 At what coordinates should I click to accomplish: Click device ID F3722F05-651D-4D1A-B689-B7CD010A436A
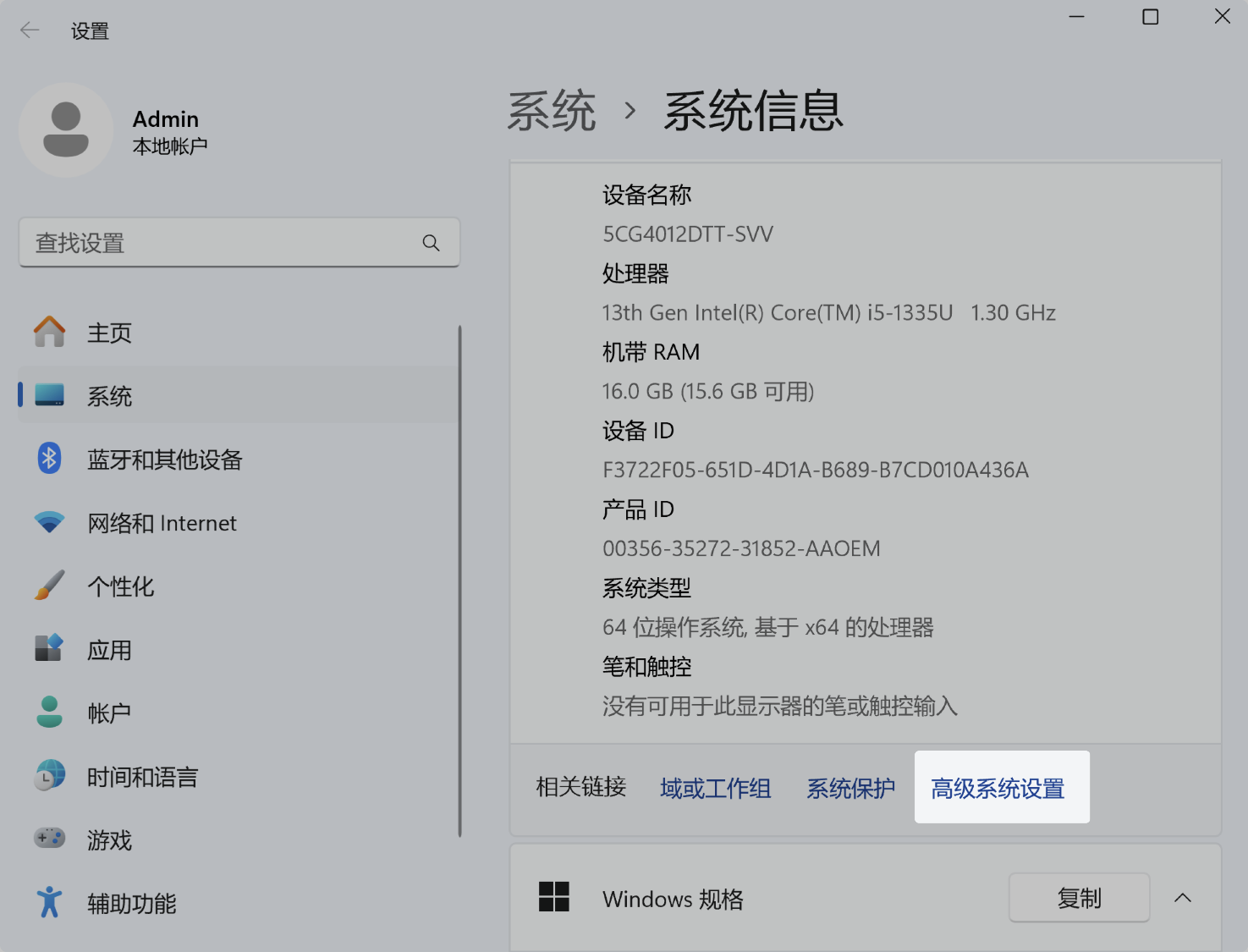tap(816, 470)
